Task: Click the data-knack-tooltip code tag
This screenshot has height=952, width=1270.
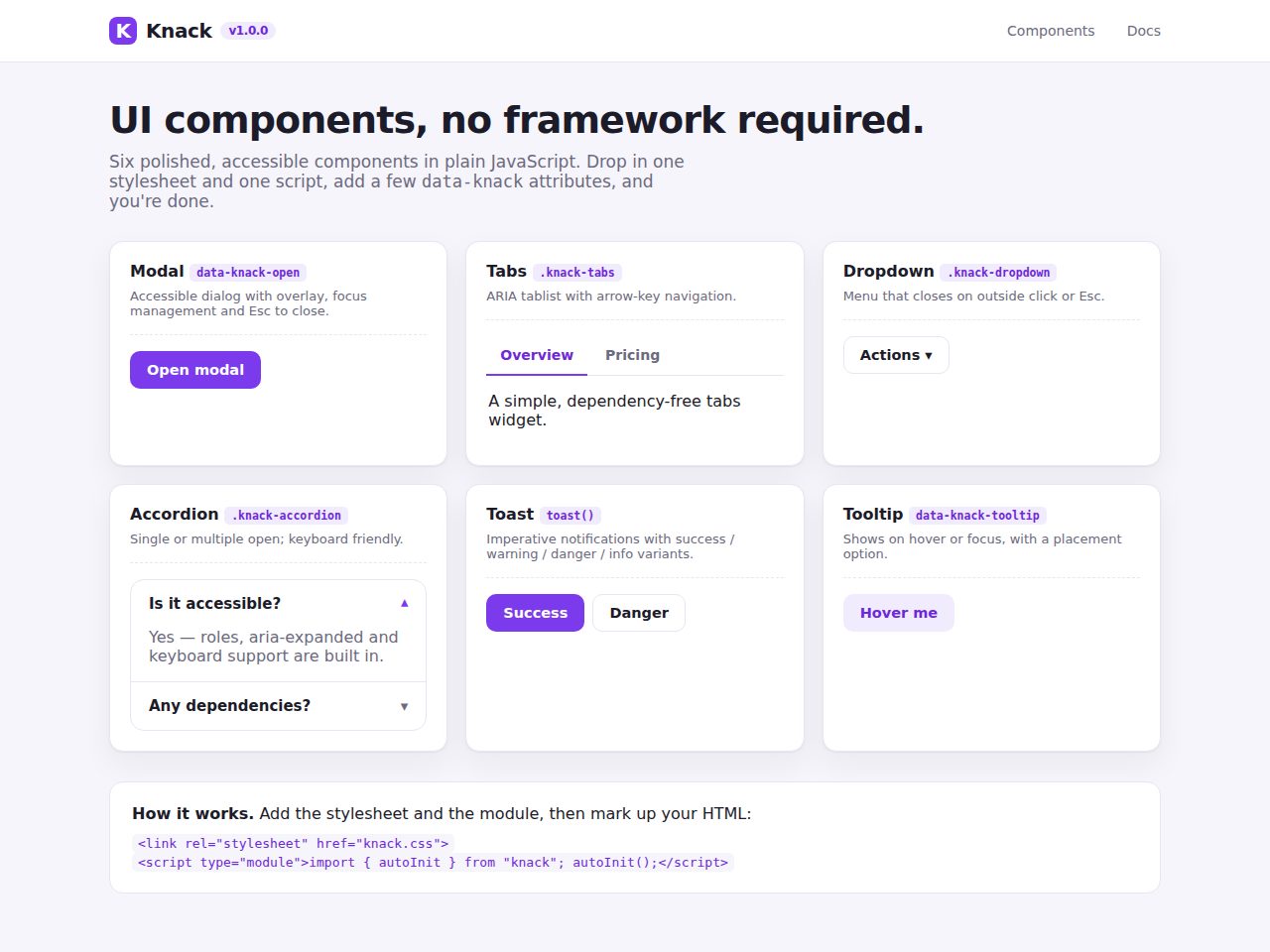Action: 977,516
